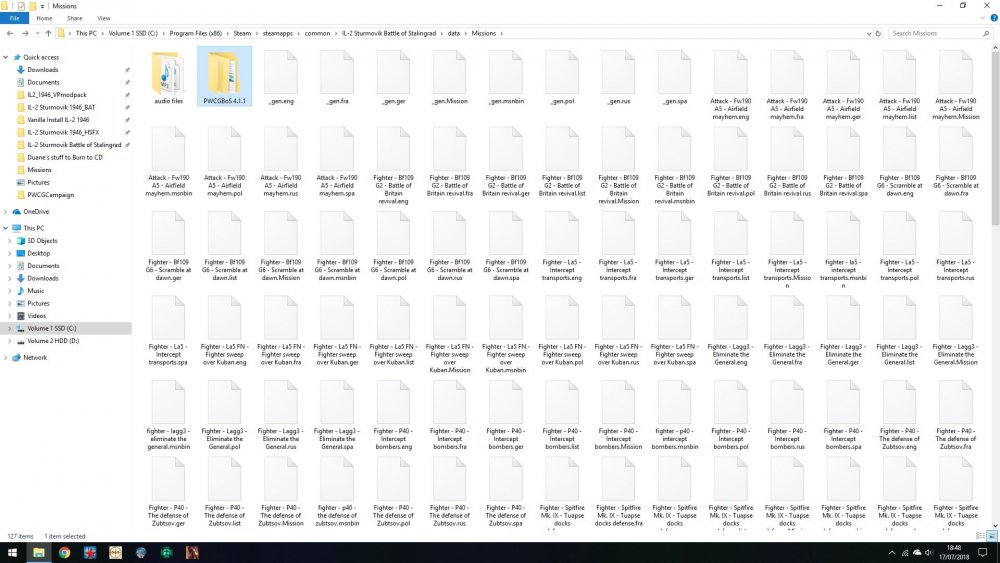Navigate to common in breadcrumb path
Image resolution: width=1000 pixels, height=563 pixels.
coord(317,33)
